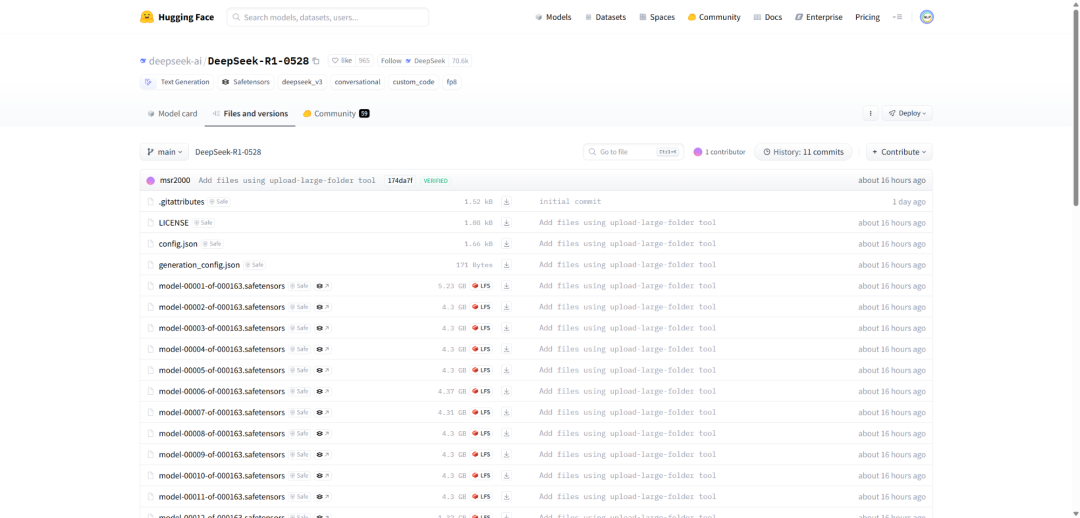Copy the model name using copy icon

[316, 61]
